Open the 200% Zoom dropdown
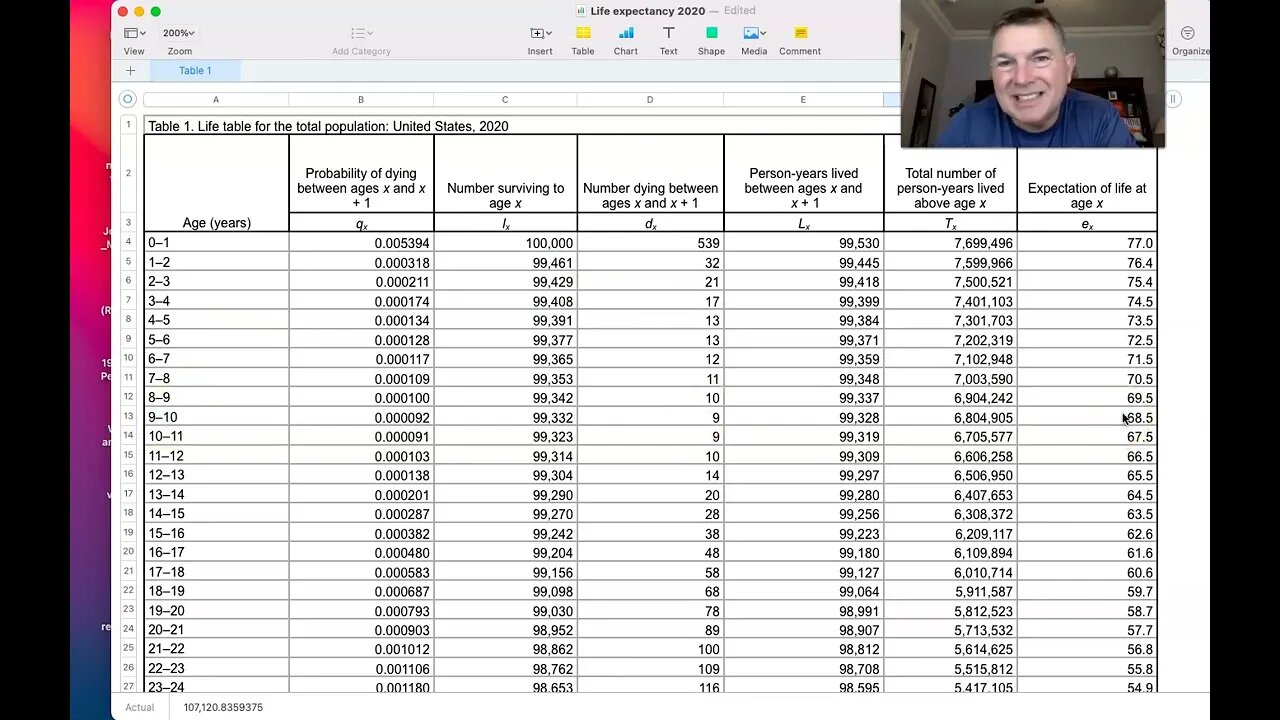The image size is (1280, 720). tap(179, 33)
